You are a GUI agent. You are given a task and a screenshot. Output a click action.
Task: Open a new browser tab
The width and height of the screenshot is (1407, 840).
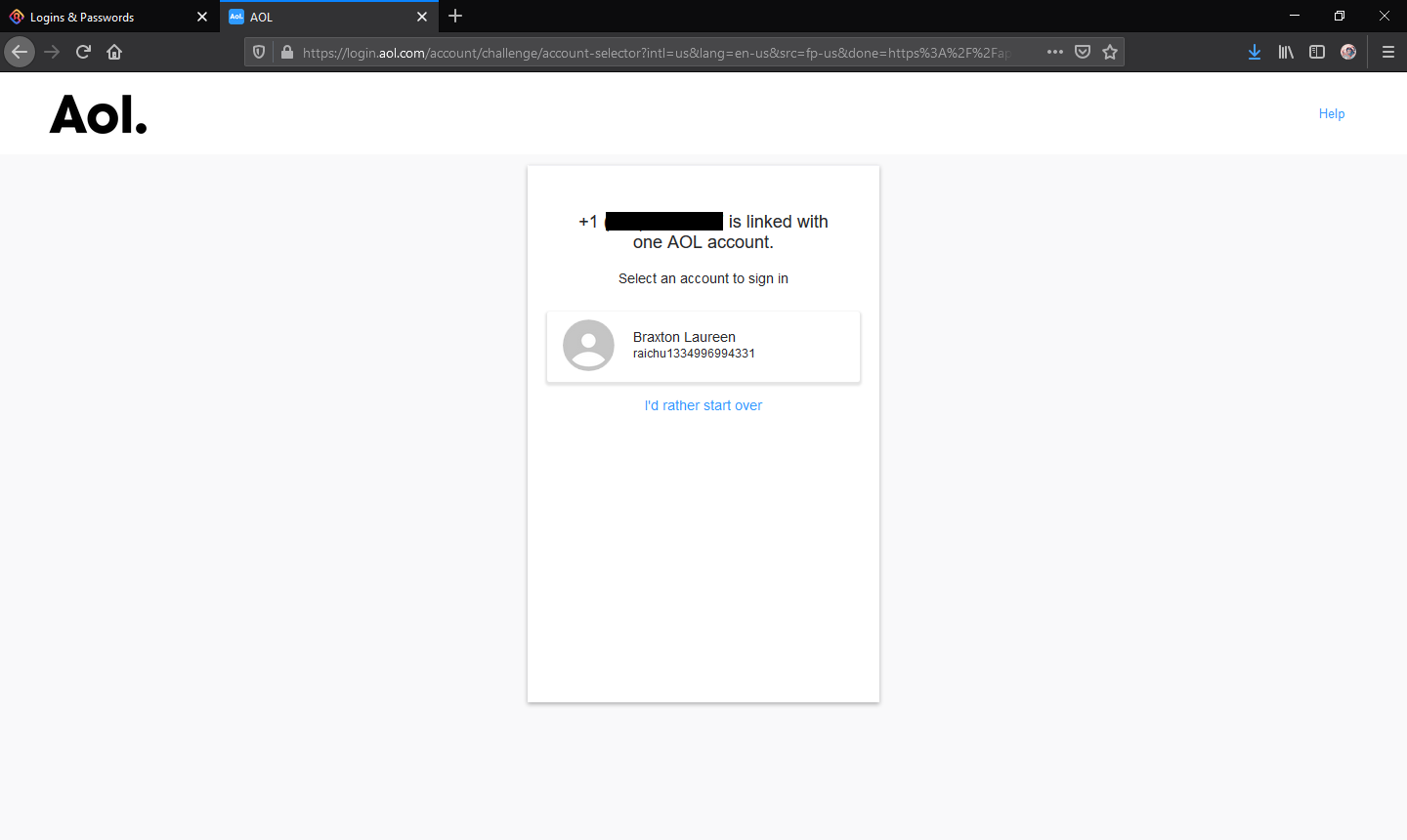pos(455,17)
